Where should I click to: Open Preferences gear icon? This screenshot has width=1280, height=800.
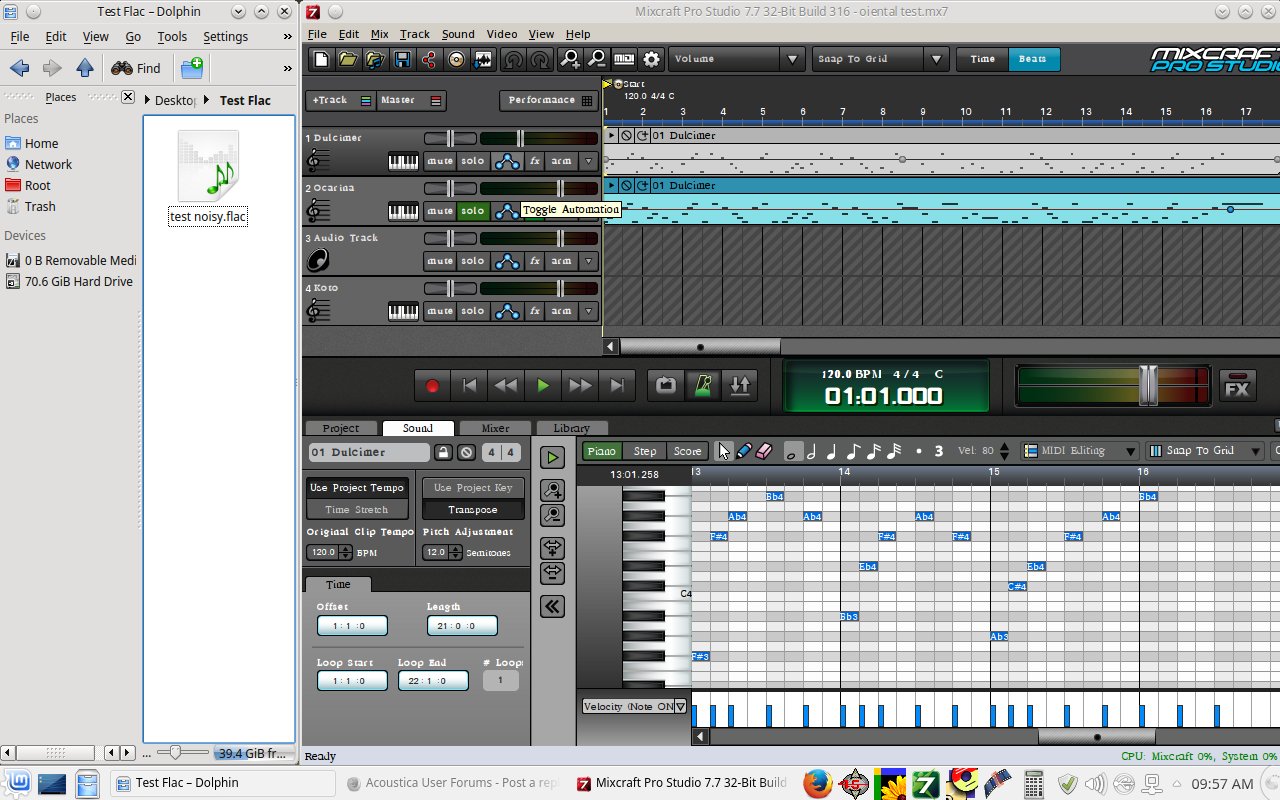point(651,59)
